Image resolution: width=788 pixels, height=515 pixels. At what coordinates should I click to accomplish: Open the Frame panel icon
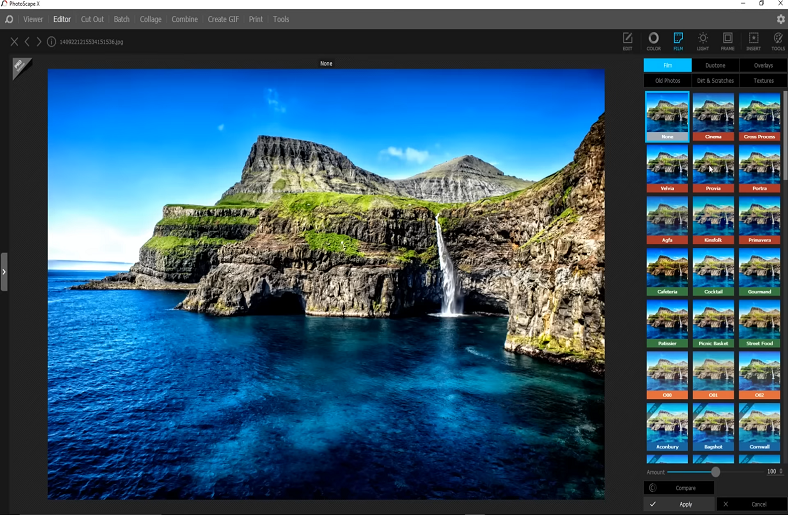click(727, 41)
